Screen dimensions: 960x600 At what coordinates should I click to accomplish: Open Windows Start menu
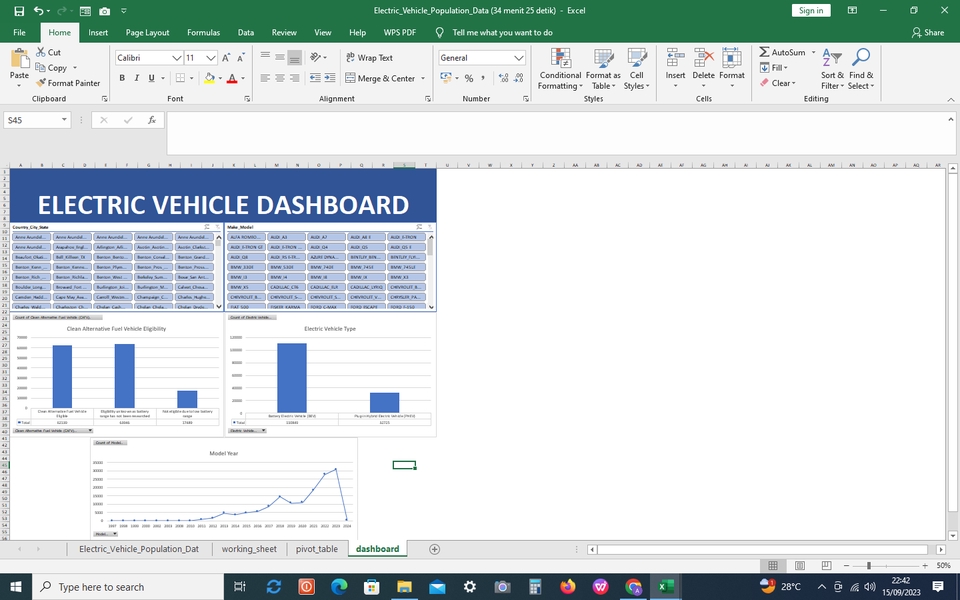[15, 587]
